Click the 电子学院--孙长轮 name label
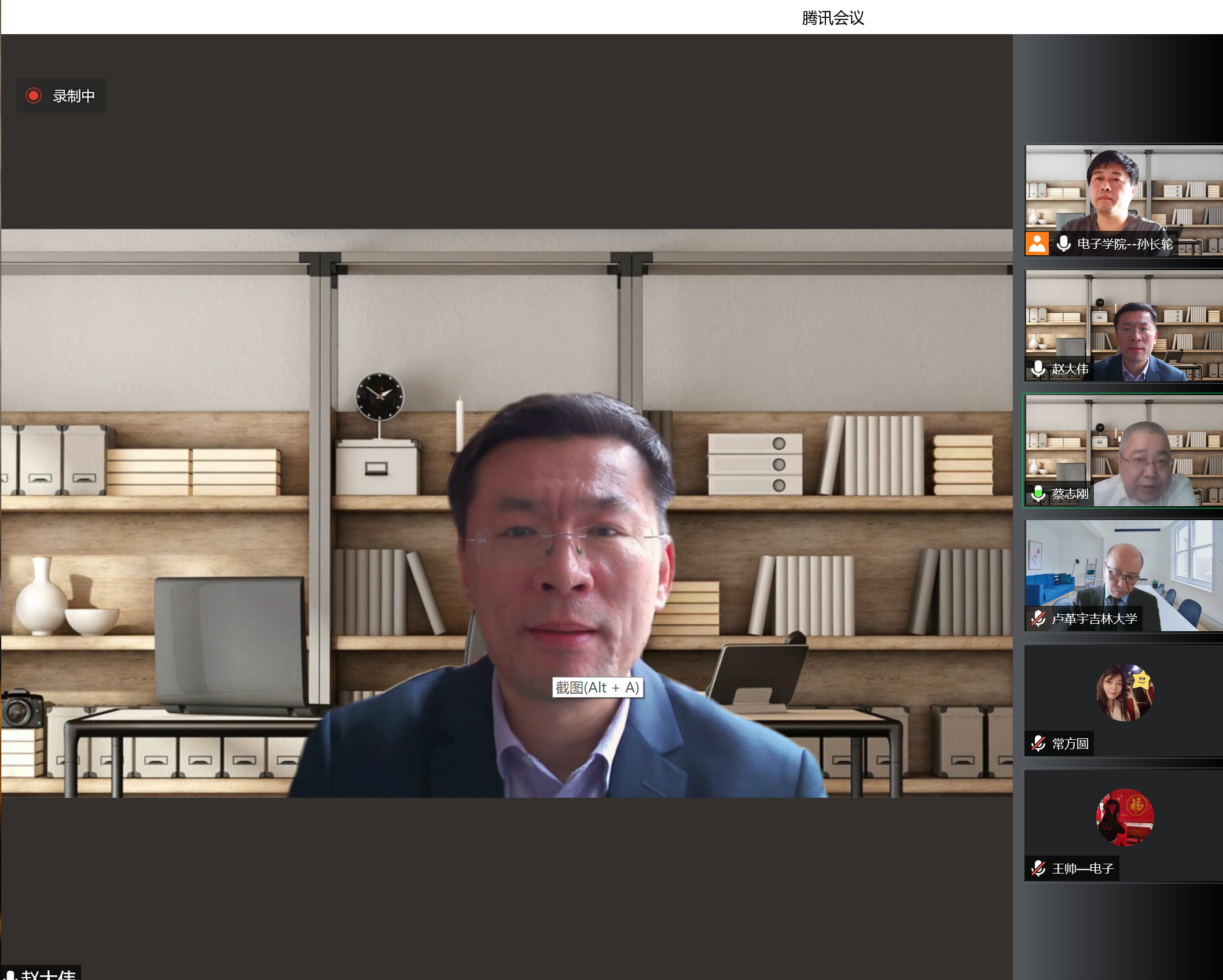Viewport: 1223px width, 980px height. coord(1125,244)
